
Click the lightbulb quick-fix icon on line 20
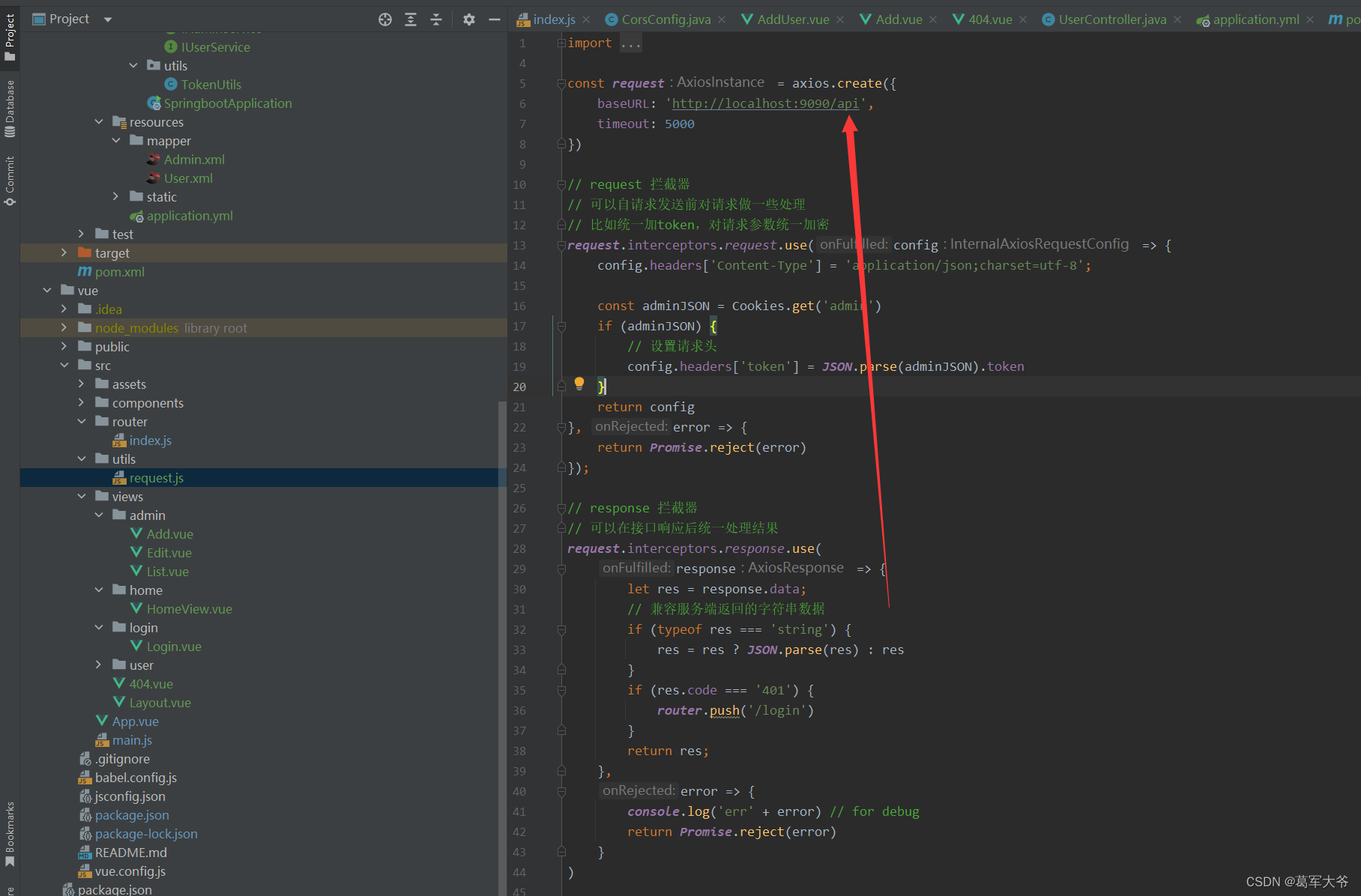579,384
